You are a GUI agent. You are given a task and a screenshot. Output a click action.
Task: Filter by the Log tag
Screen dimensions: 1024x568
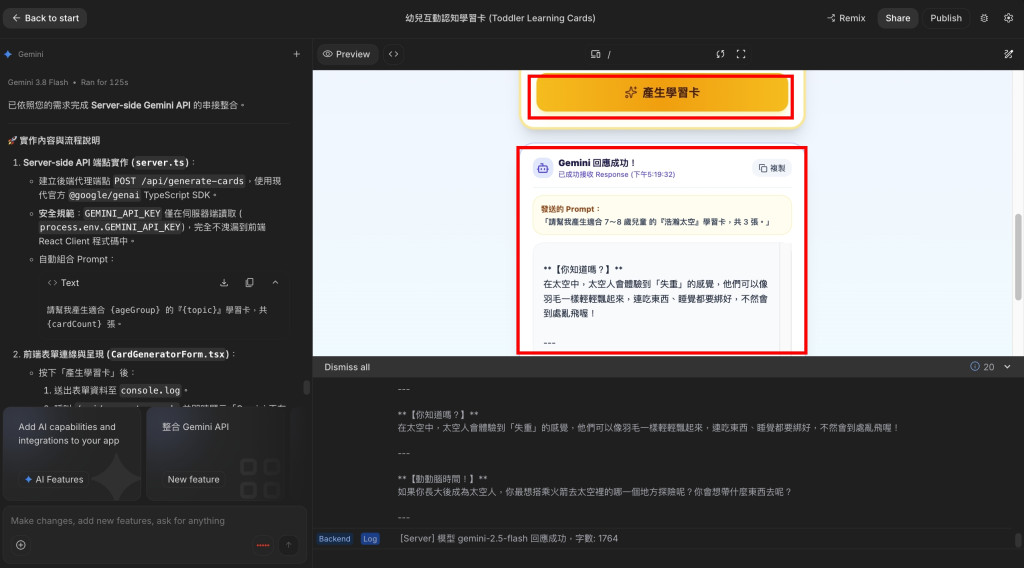370,539
